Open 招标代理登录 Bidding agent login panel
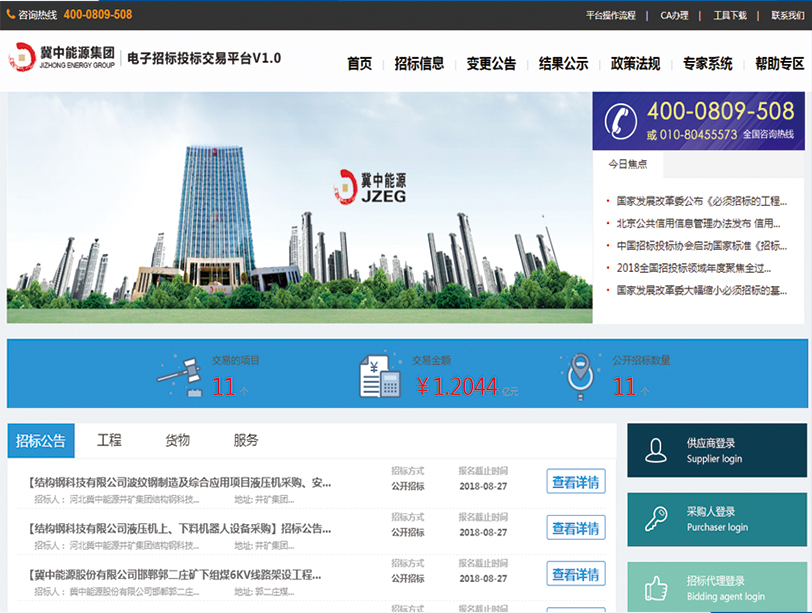This screenshot has width=812, height=613. pyautogui.click(x=717, y=588)
